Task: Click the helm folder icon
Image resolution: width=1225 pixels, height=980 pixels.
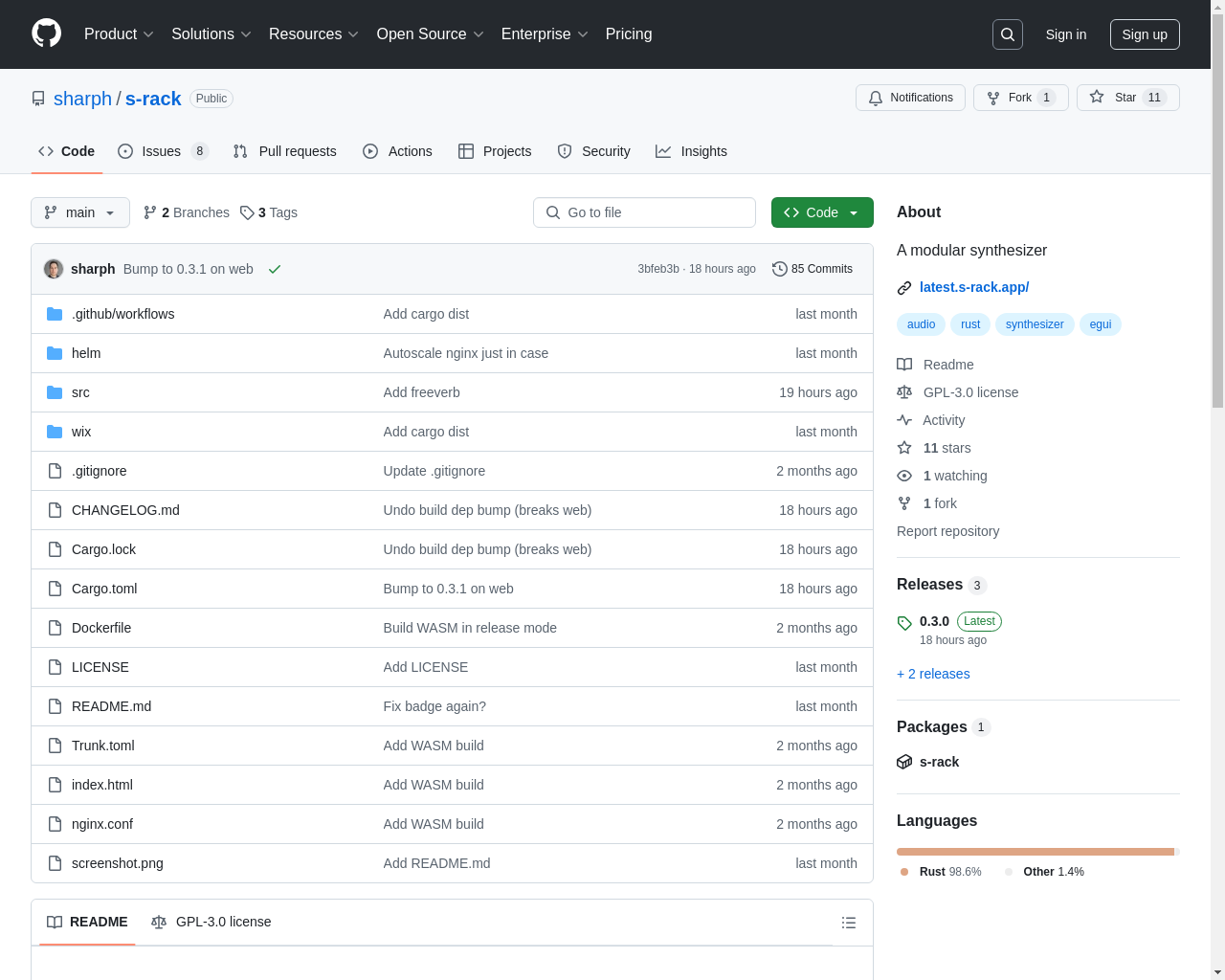Action: (55, 353)
